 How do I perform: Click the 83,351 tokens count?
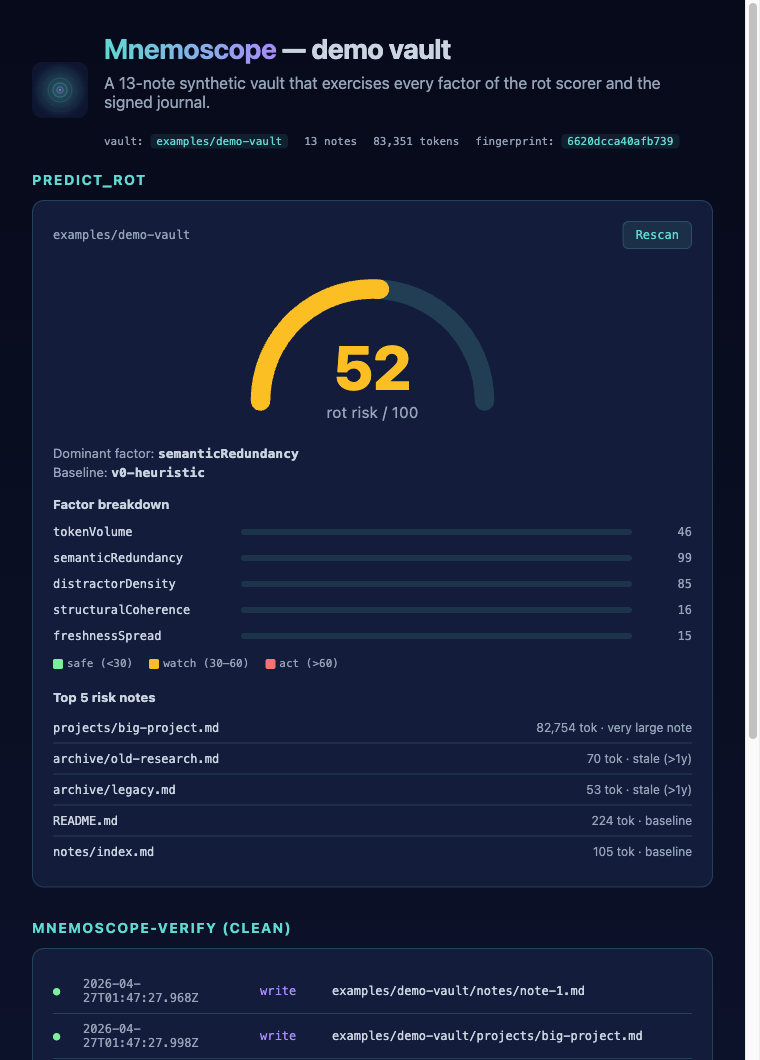(x=416, y=141)
